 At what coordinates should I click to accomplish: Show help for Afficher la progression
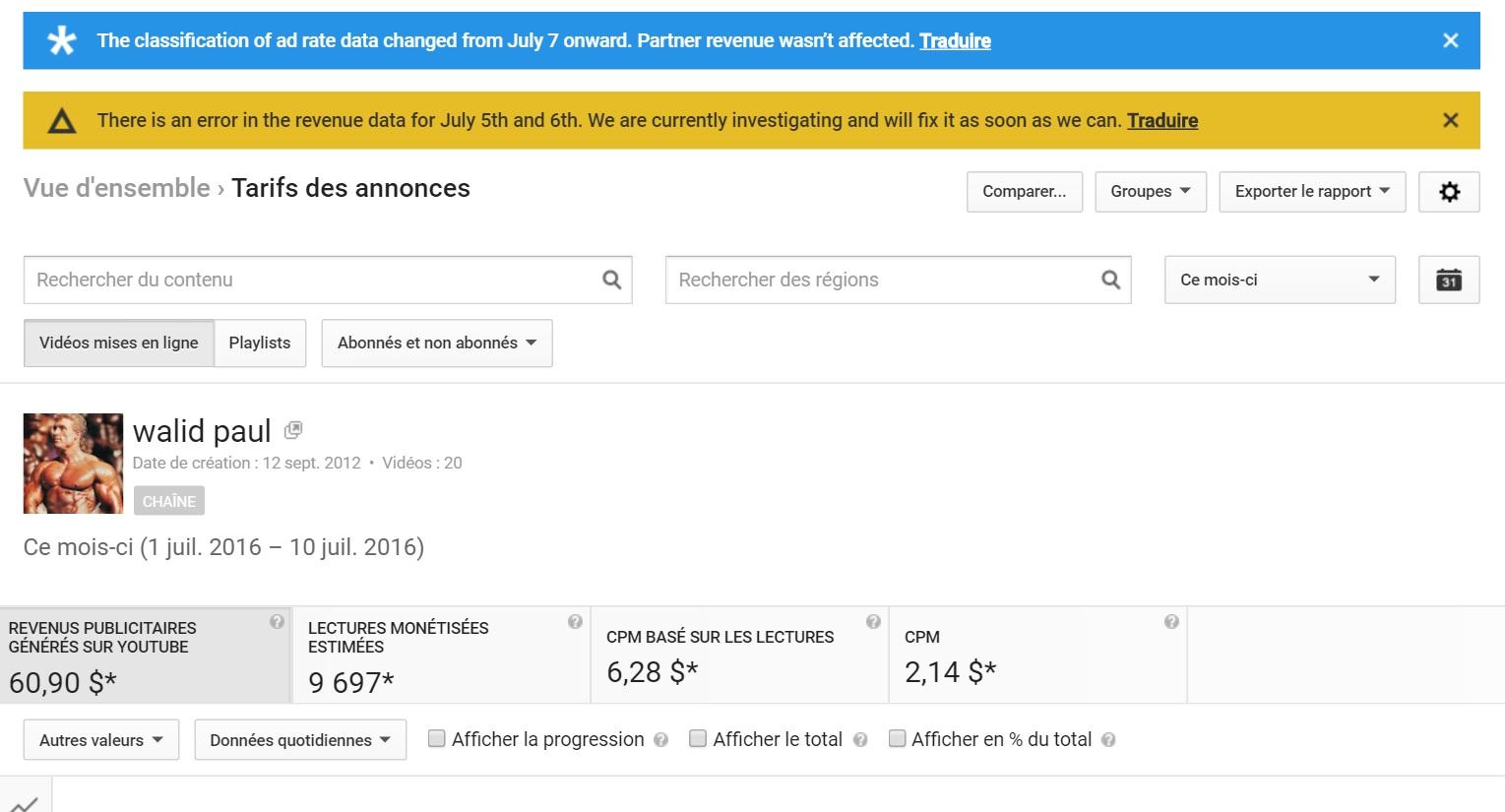(x=661, y=740)
